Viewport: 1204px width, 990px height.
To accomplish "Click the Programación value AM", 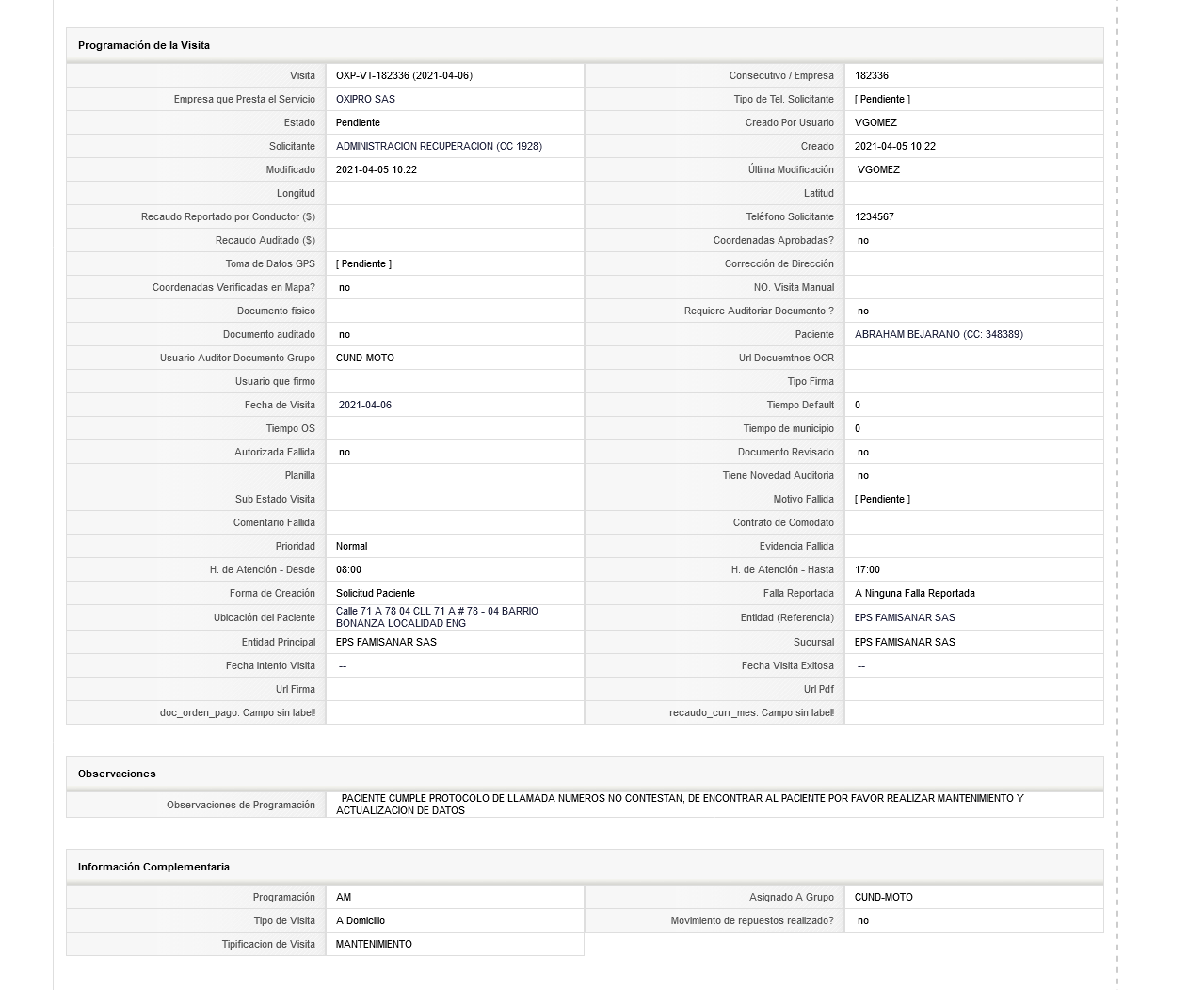I will point(344,897).
